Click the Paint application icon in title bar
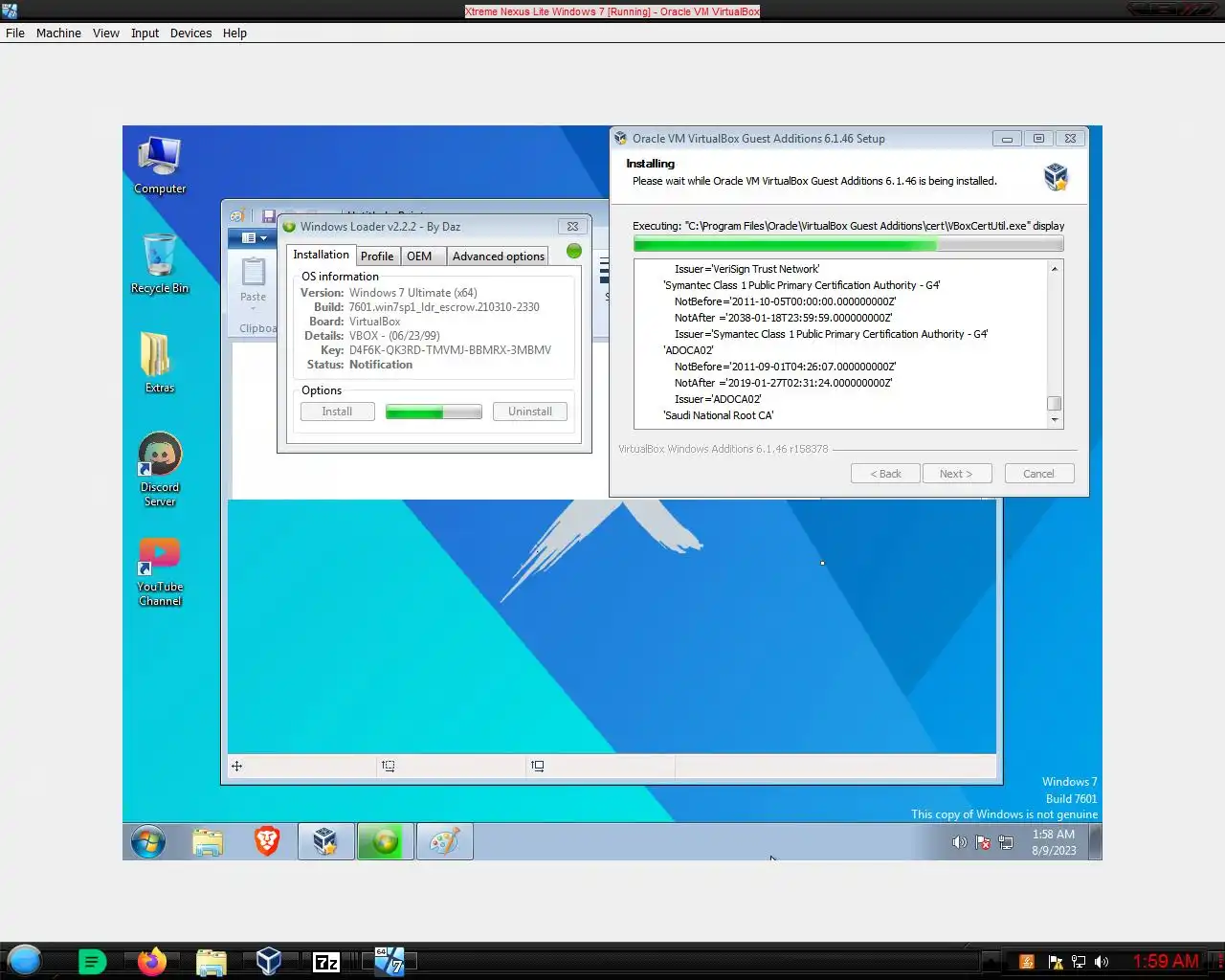The image size is (1225, 980). pos(236,216)
